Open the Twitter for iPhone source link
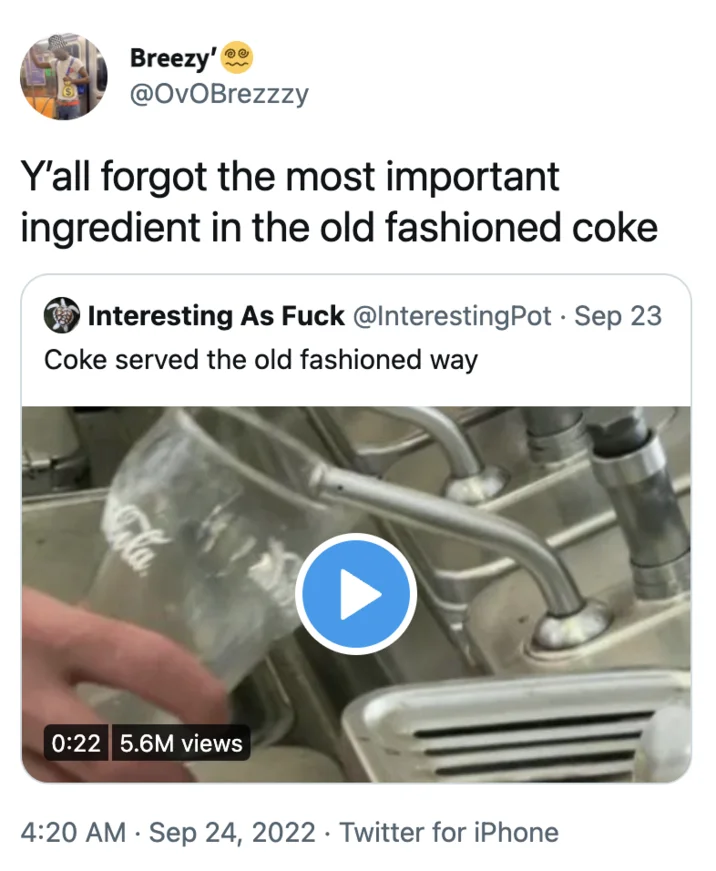This screenshot has width=716, height=871. 449,832
